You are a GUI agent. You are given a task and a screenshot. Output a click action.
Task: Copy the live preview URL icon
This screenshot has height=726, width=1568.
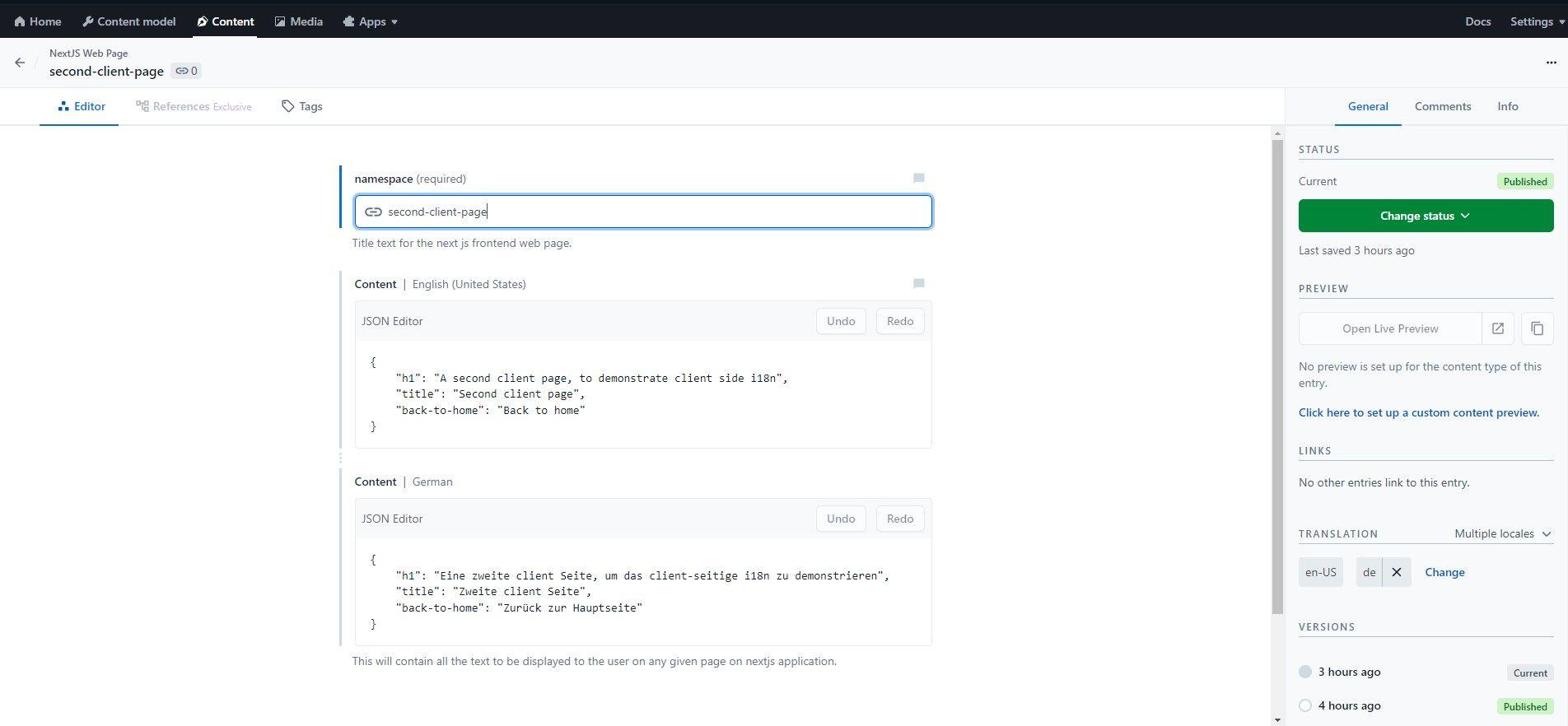[1537, 328]
